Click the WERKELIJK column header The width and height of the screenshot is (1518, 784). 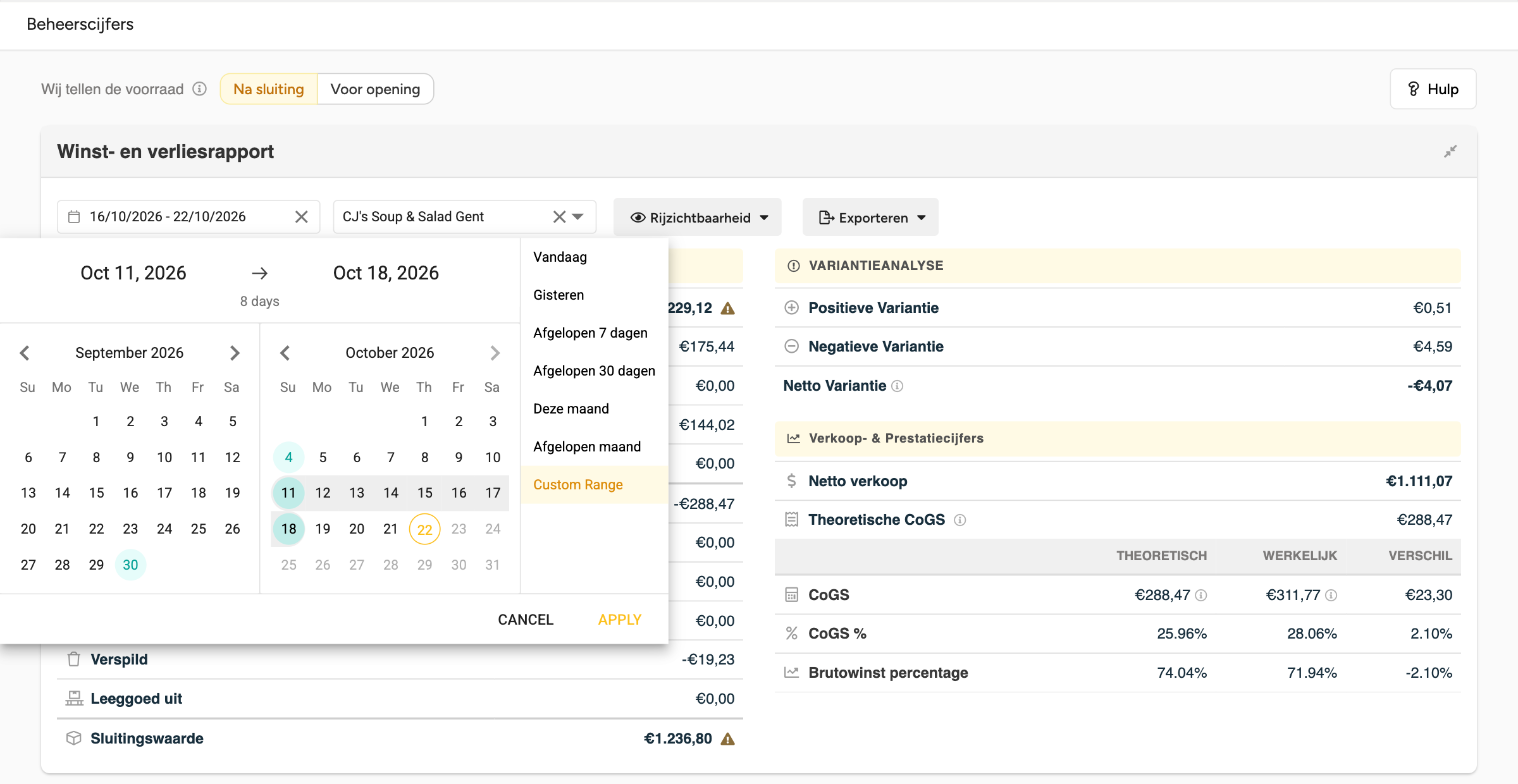(1300, 556)
